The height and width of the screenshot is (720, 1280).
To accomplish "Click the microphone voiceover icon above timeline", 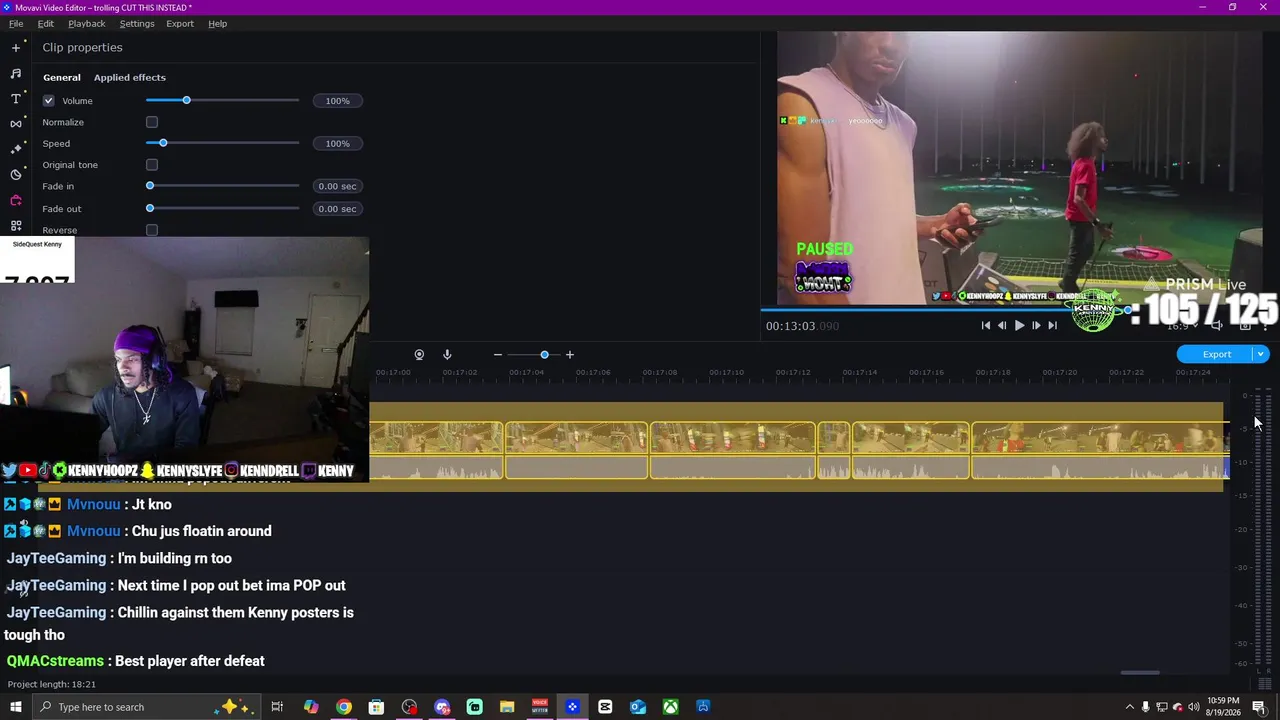I will 447,354.
